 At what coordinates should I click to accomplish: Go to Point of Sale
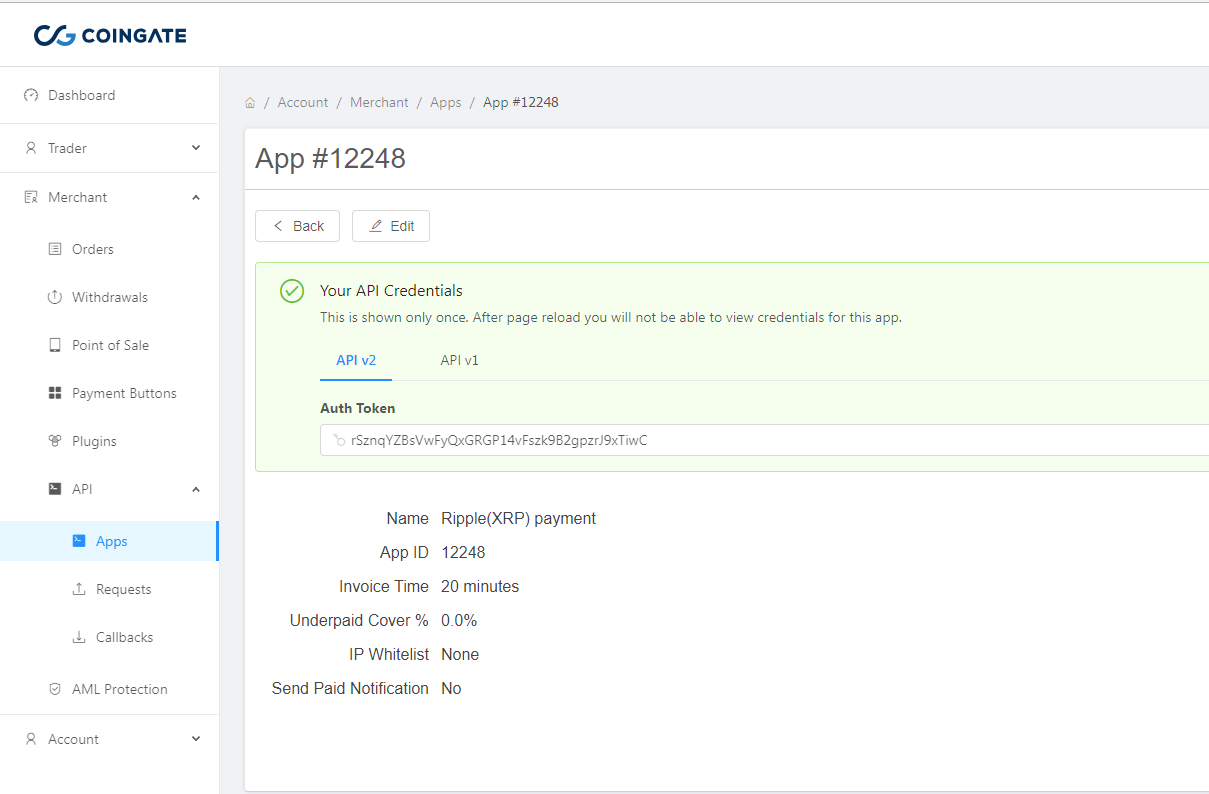109,345
